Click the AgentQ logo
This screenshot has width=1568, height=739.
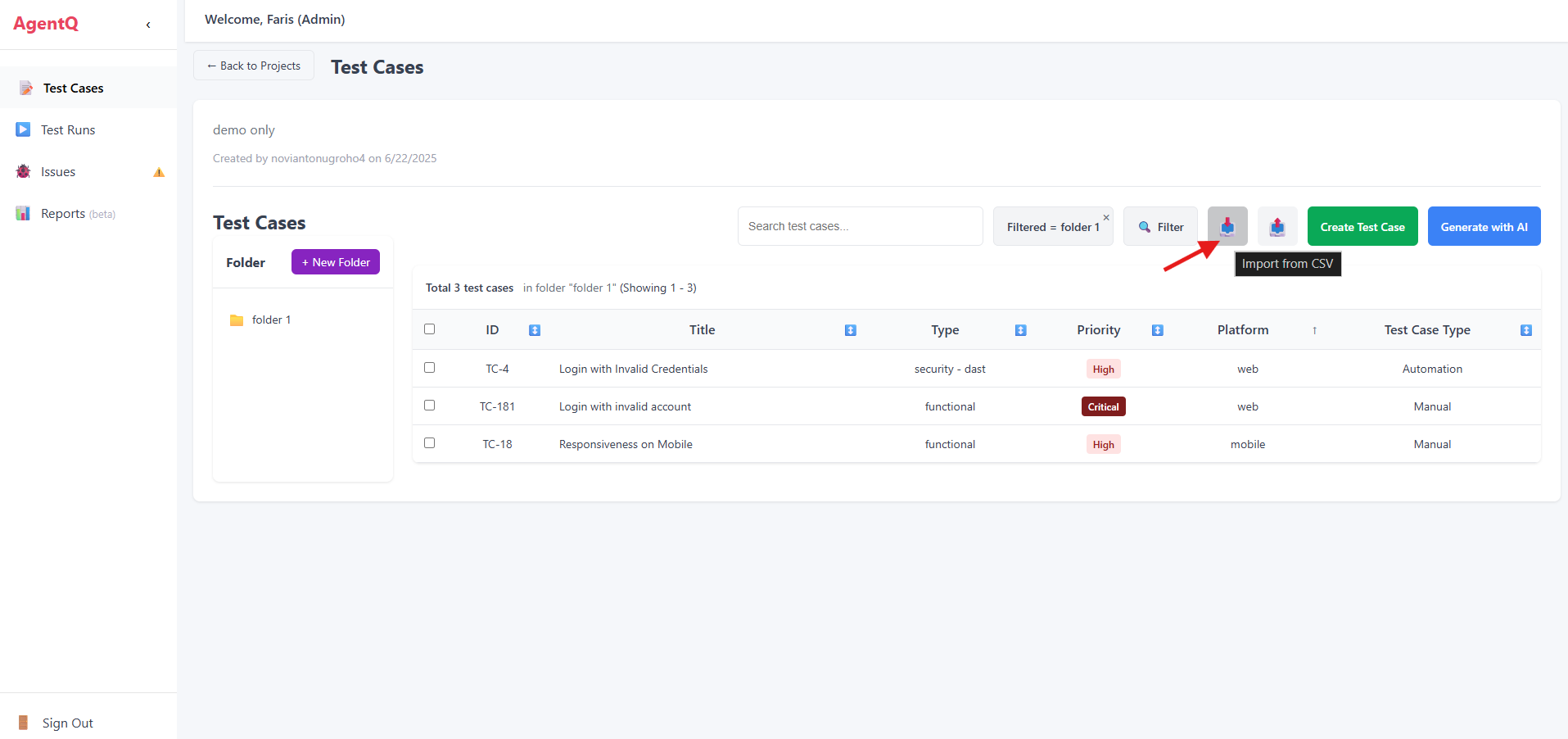point(46,23)
